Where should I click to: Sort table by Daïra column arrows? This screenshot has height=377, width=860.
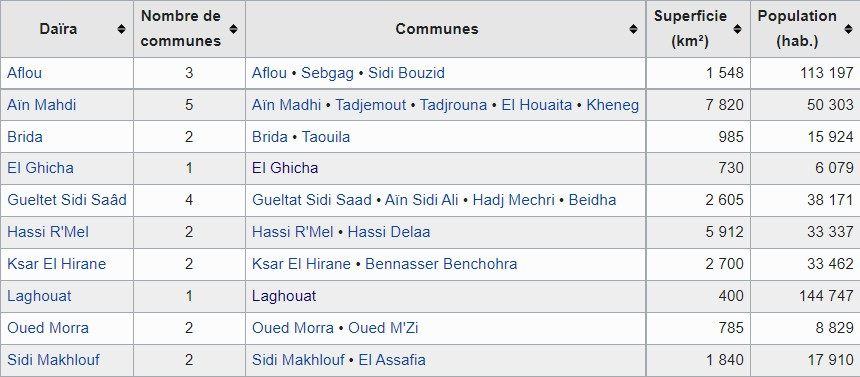(121, 29)
